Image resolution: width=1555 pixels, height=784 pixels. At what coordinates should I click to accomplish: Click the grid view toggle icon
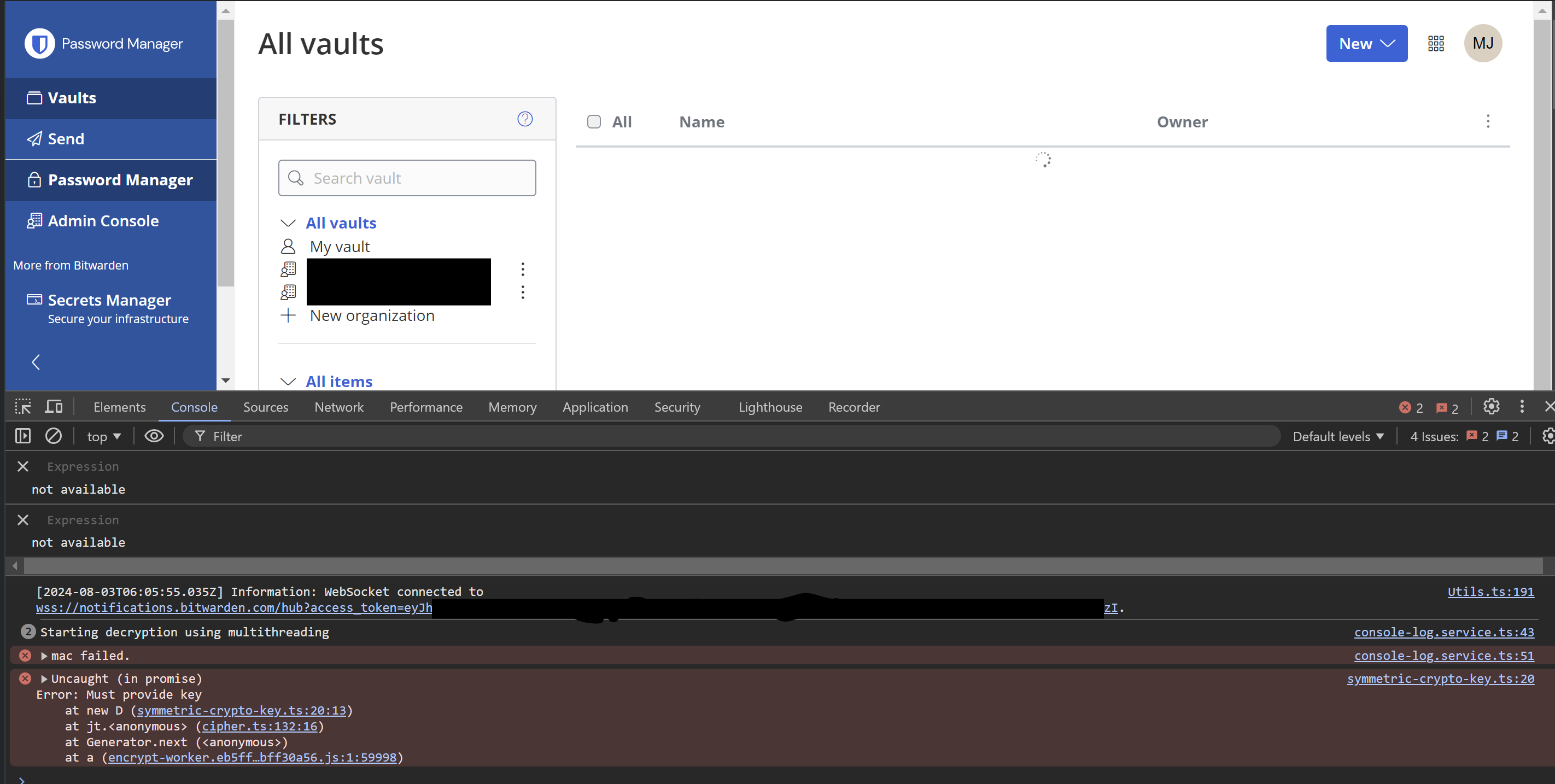pyautogui.click(x=1436, y=43)
